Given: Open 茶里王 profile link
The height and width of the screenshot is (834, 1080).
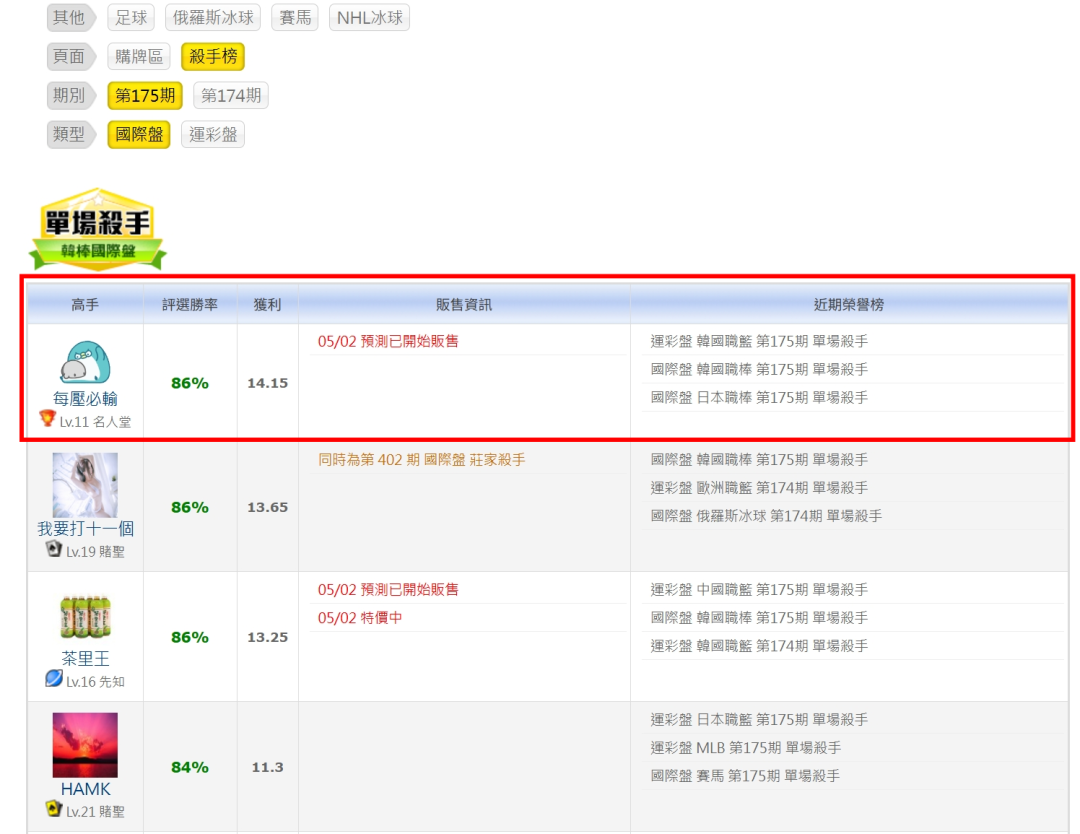Looking at the screenshot, I should (x=85, y=658).
